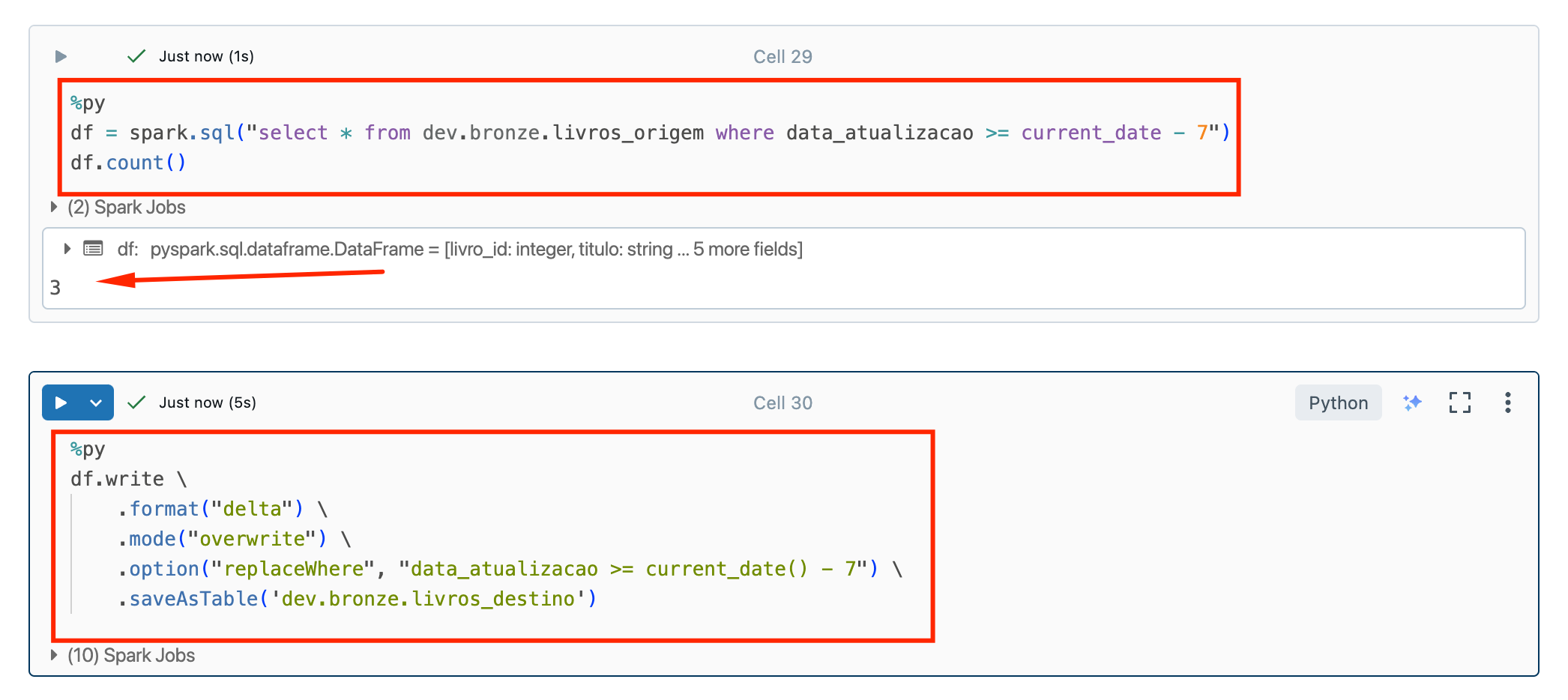
Task: Click the saveAsTable line in Cell 30
Action: click(x=358, y=599)
